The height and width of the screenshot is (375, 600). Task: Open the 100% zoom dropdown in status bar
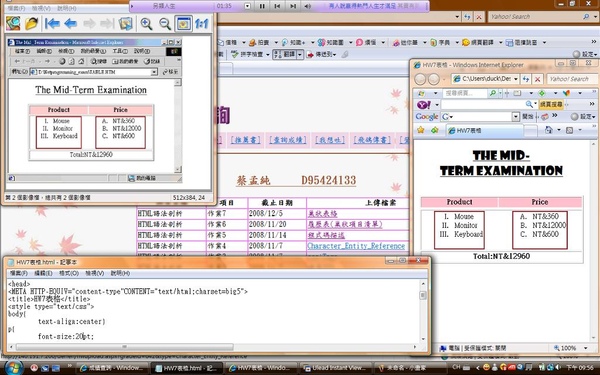pyautogui.click(x=585, y=348)
